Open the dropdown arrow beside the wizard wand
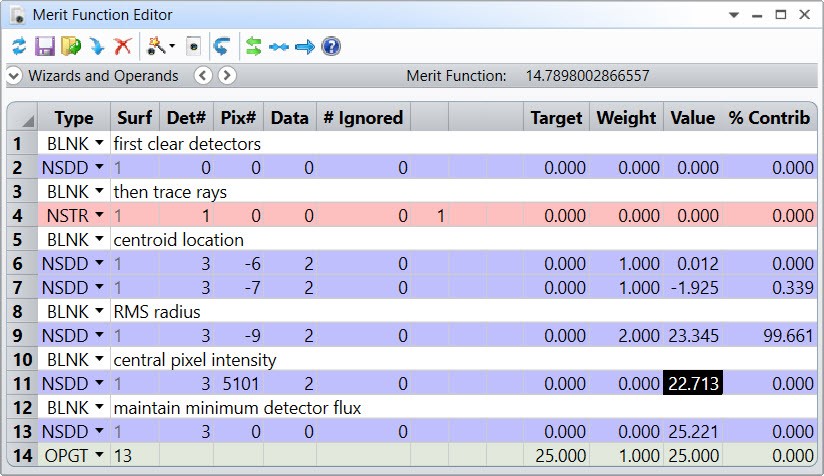Viewport: 824px width, 476px height. pyautogui.click(x=172, y=46)
